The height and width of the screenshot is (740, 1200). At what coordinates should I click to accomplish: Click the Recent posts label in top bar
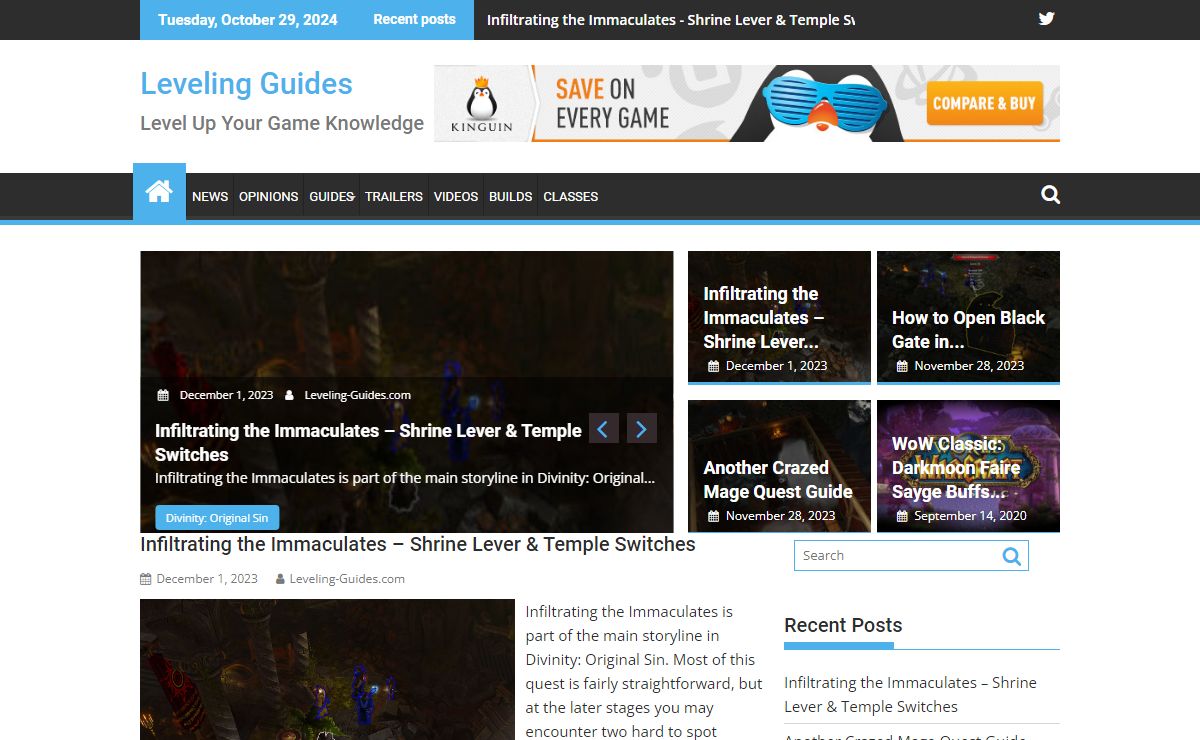click(414, 20)
